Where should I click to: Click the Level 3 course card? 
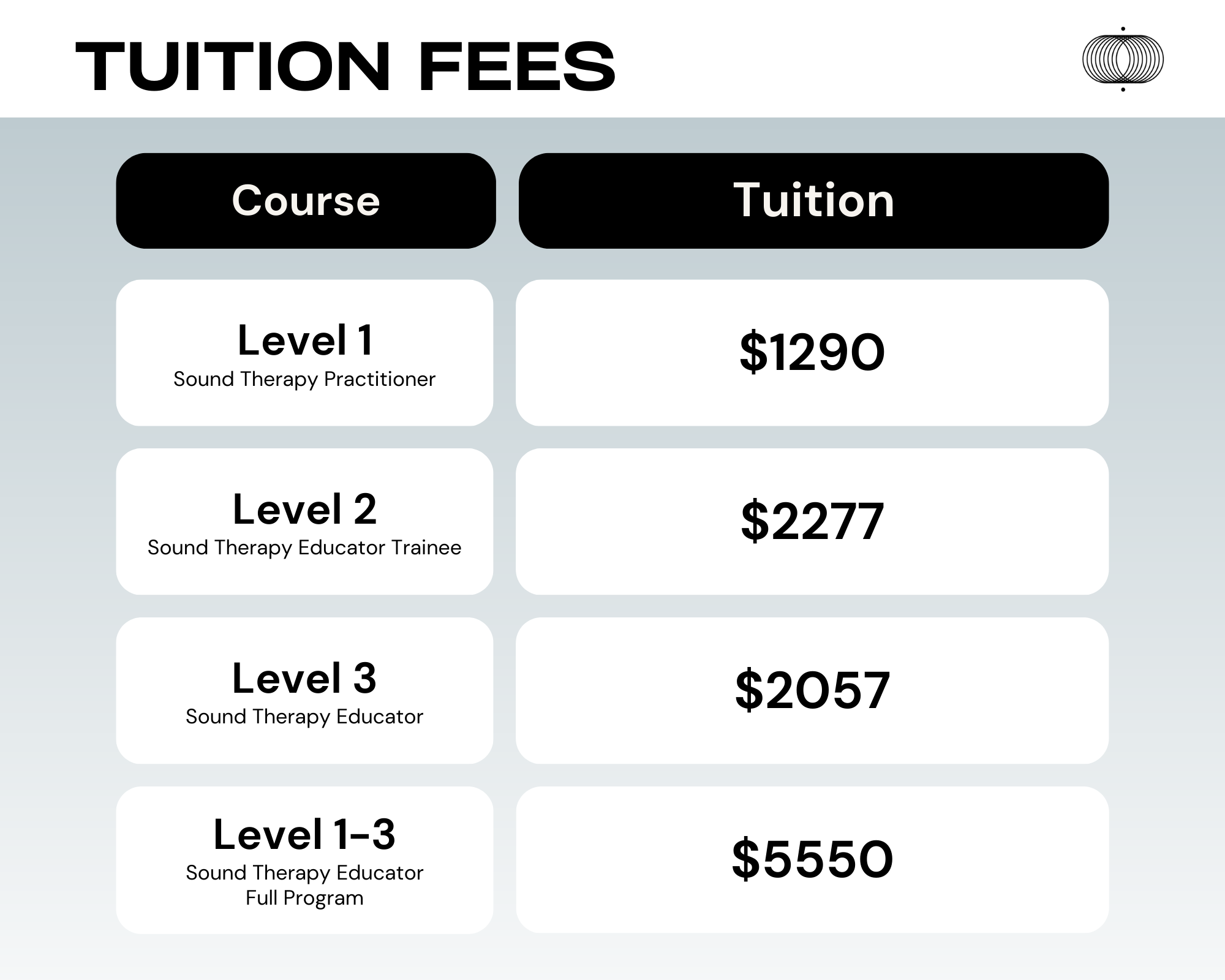304,690
